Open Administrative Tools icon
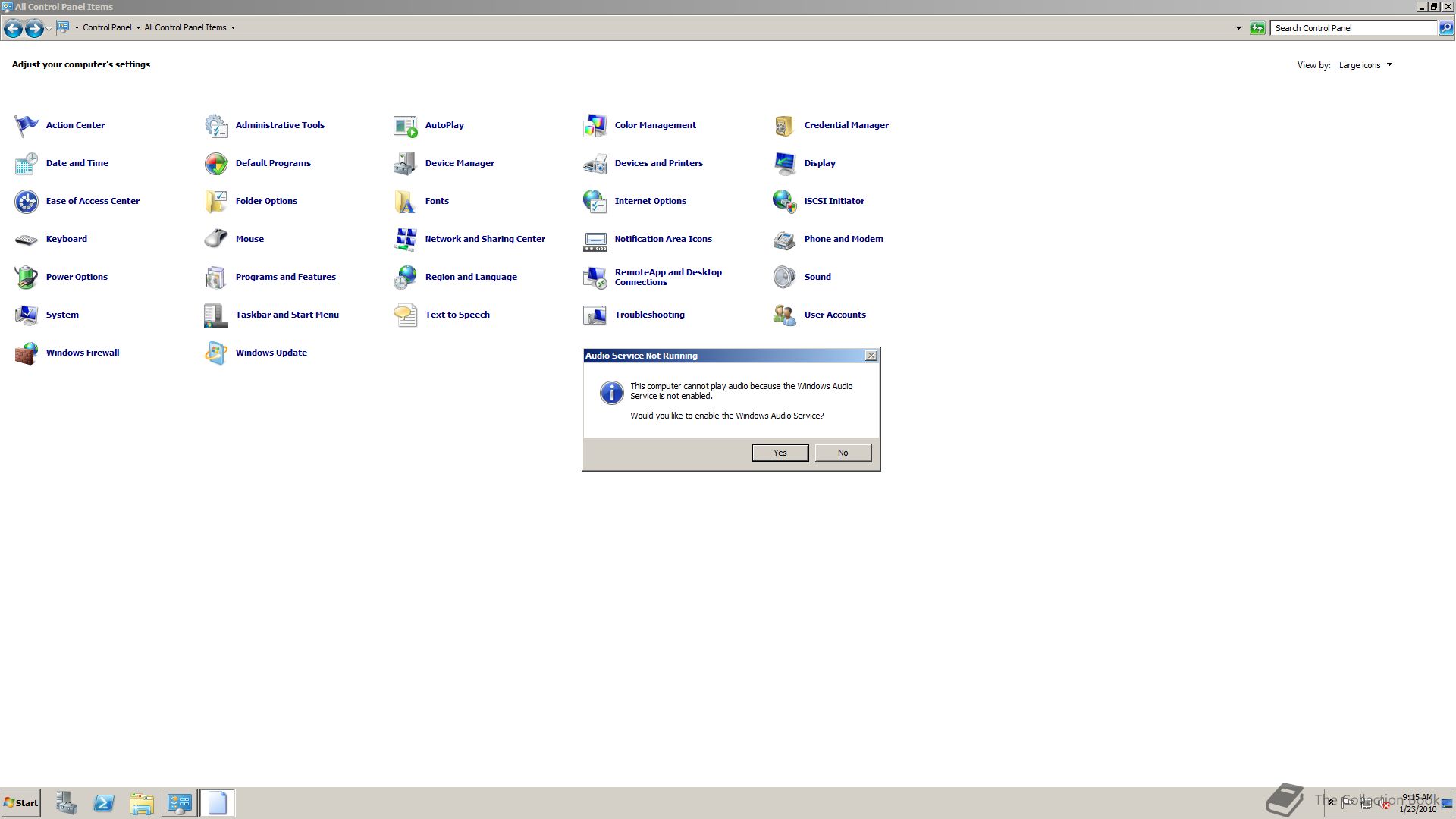This screenshot has width=1456, height=819. tap(216, 125)
